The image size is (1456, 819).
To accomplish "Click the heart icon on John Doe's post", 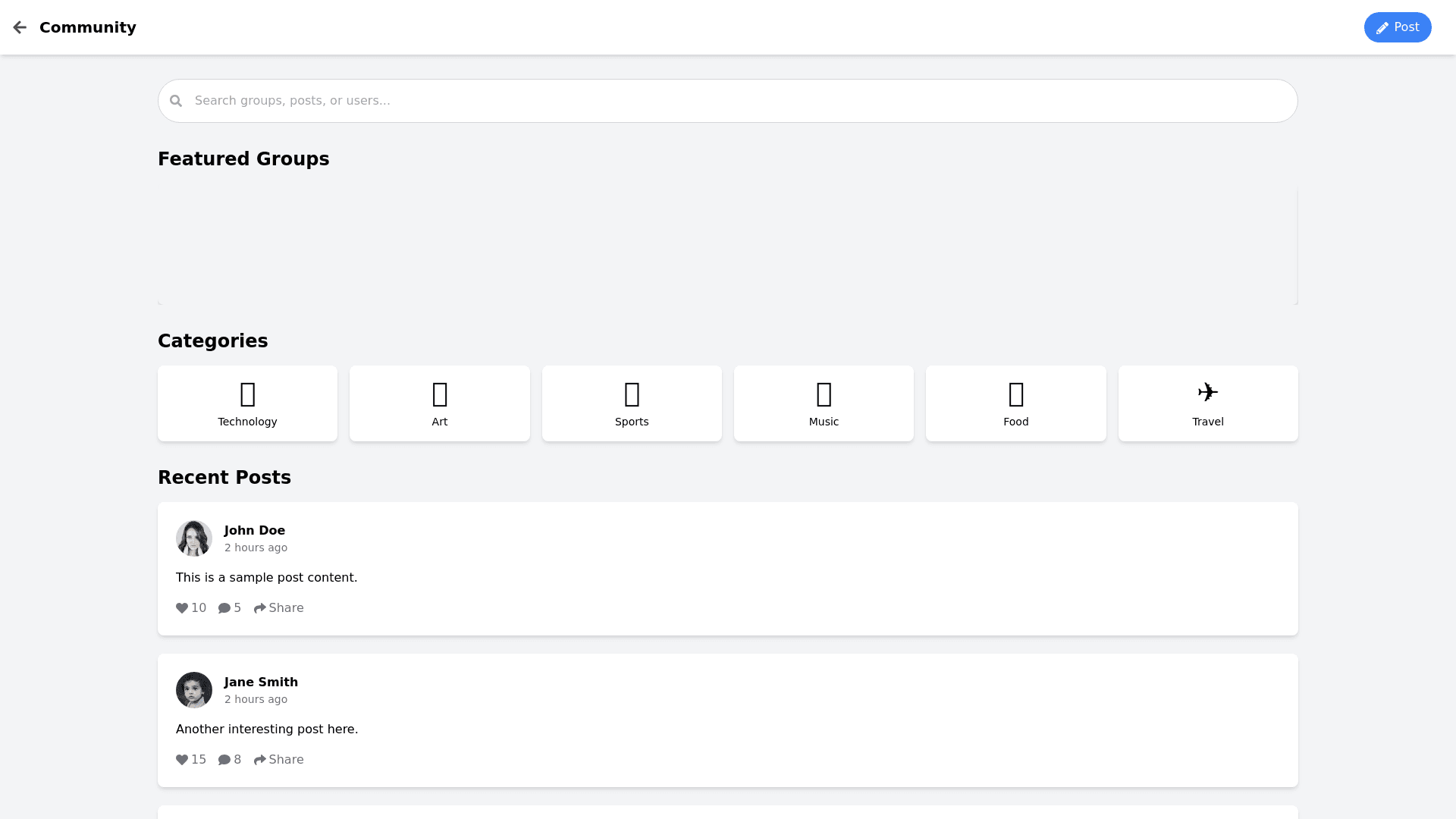I will (x=182, y=608).
